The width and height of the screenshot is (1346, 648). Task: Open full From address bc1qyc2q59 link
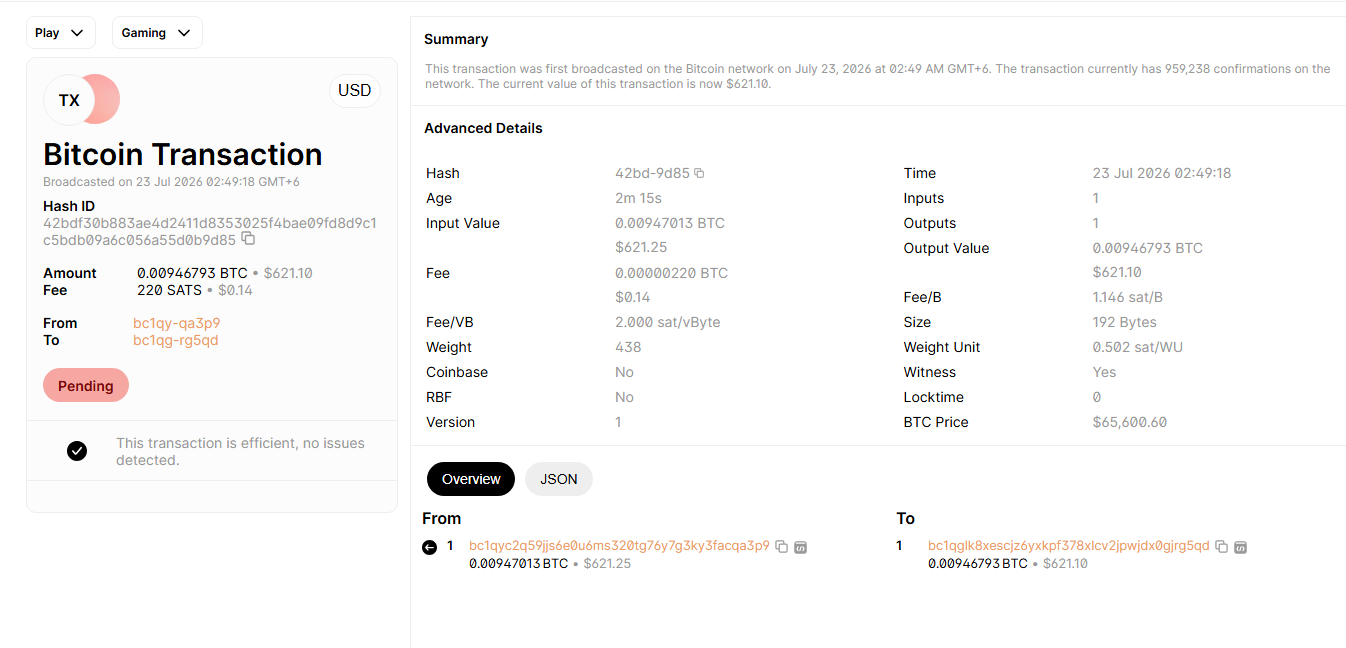tap(619, 546)
